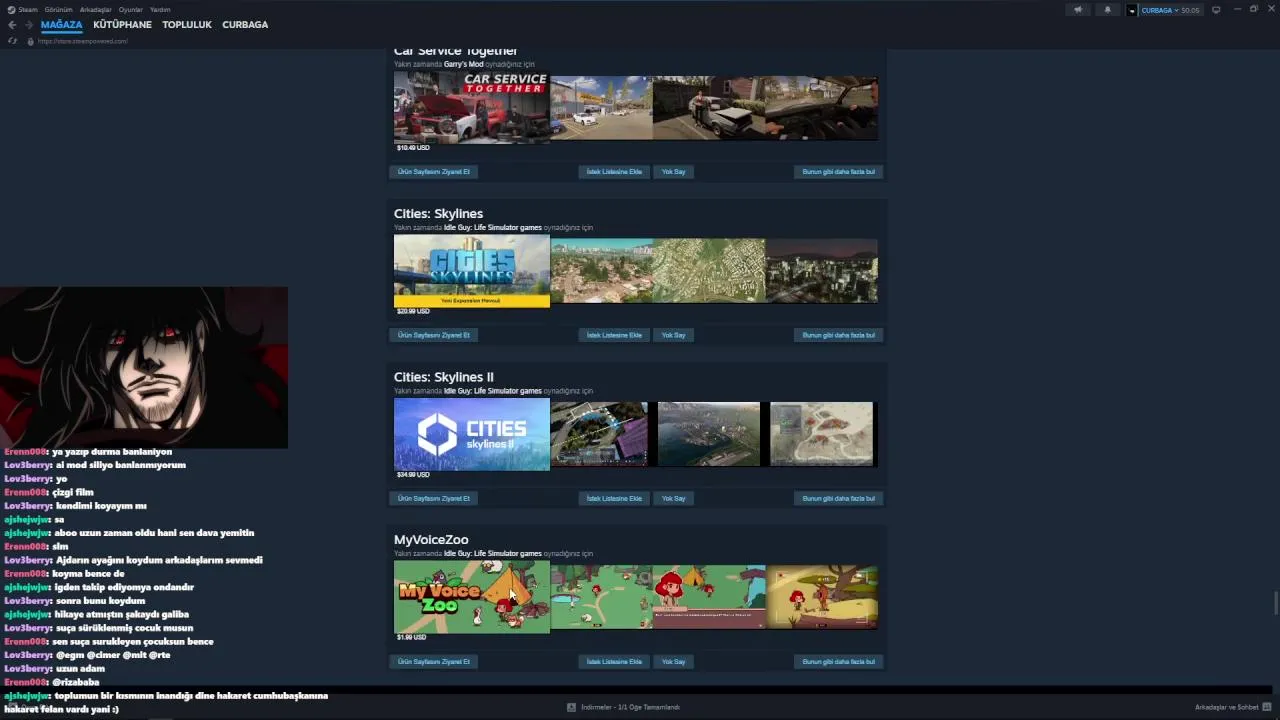Viewport: 1280px width, 720px height.
Task: Click Garry's Mod in the Car Service recommendation line
Action: (464, 64)
